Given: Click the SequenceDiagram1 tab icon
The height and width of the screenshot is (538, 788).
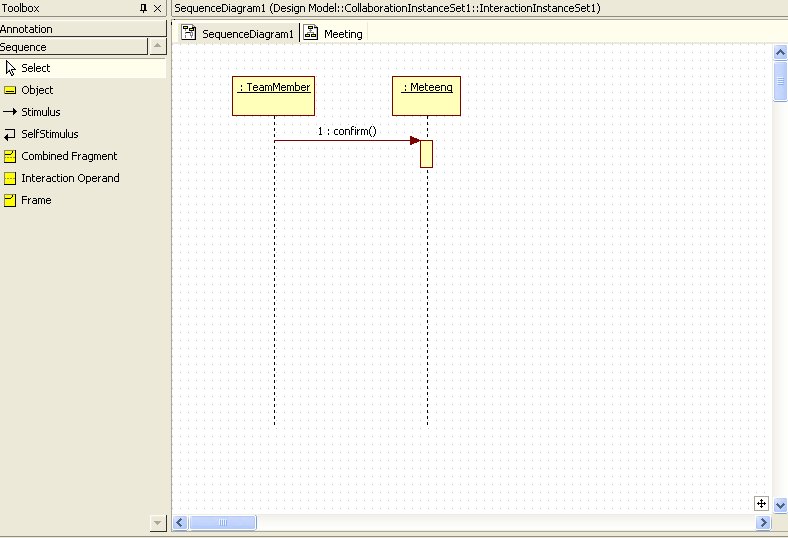Looking at the screenshot, I should pyautogui.click(x=189, y=32).
